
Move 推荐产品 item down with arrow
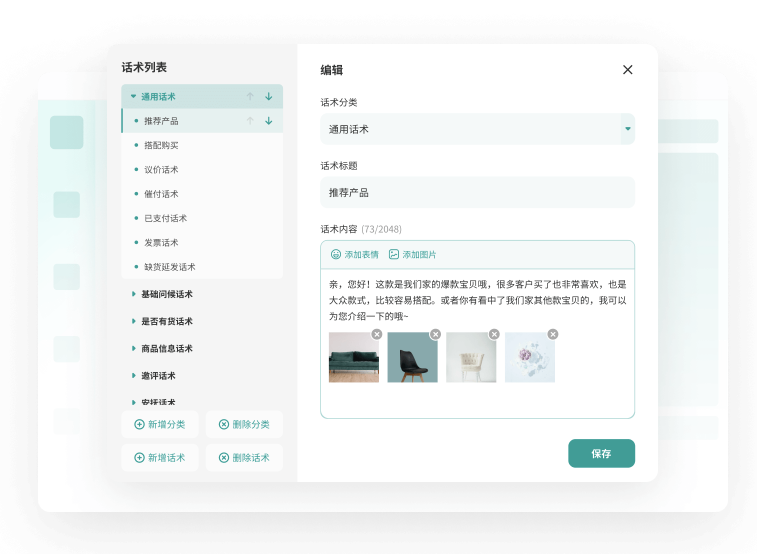click(268, 121)
